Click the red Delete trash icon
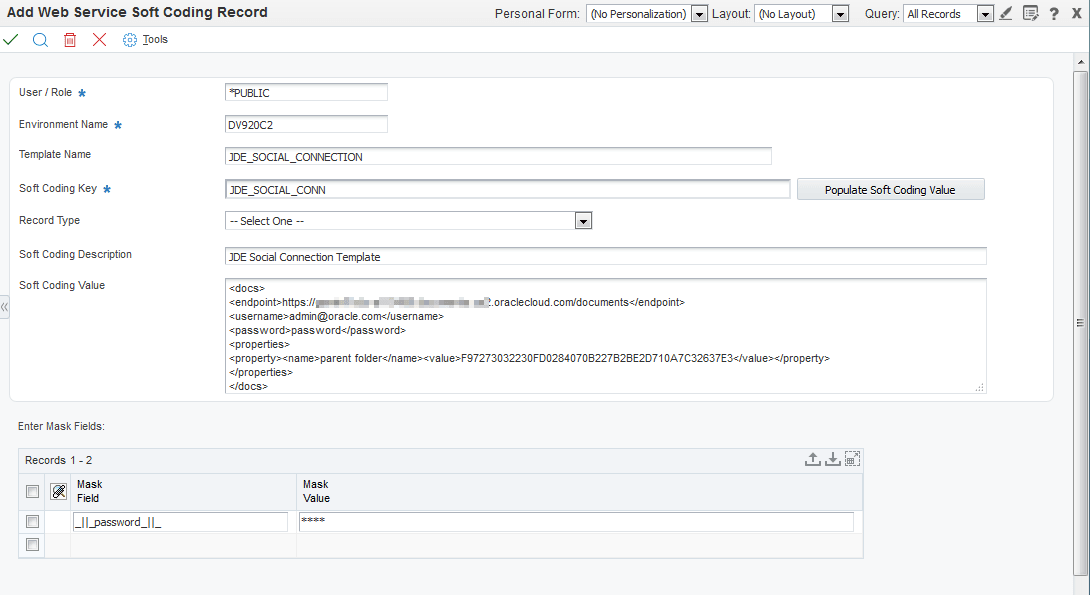 point(70,40)
